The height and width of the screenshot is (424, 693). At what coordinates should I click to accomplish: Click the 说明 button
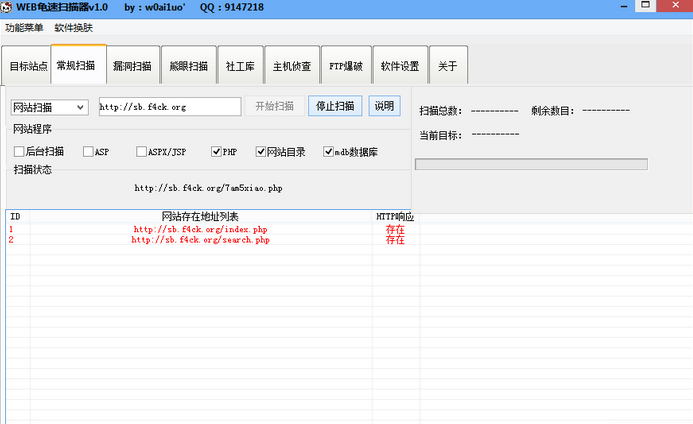tap(383, 107)
